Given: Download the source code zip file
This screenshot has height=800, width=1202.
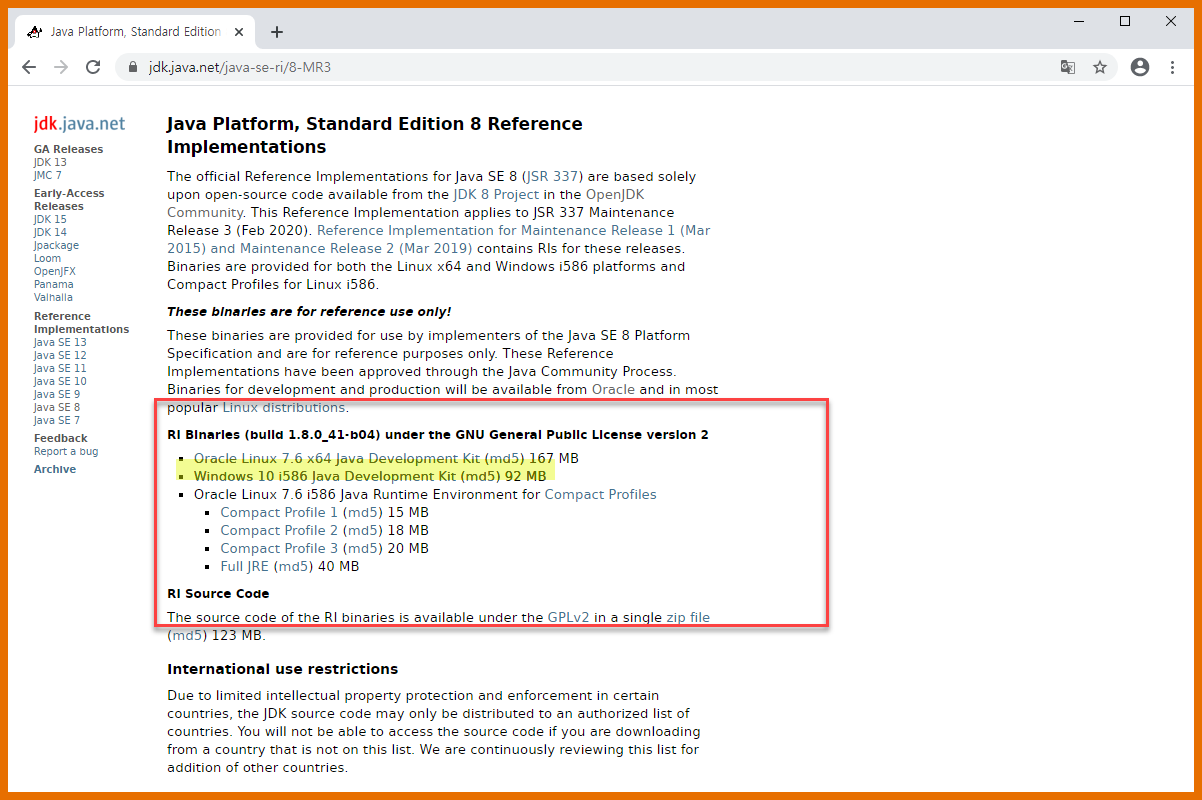Looking at the screenshot, I should tap(688, 617).
